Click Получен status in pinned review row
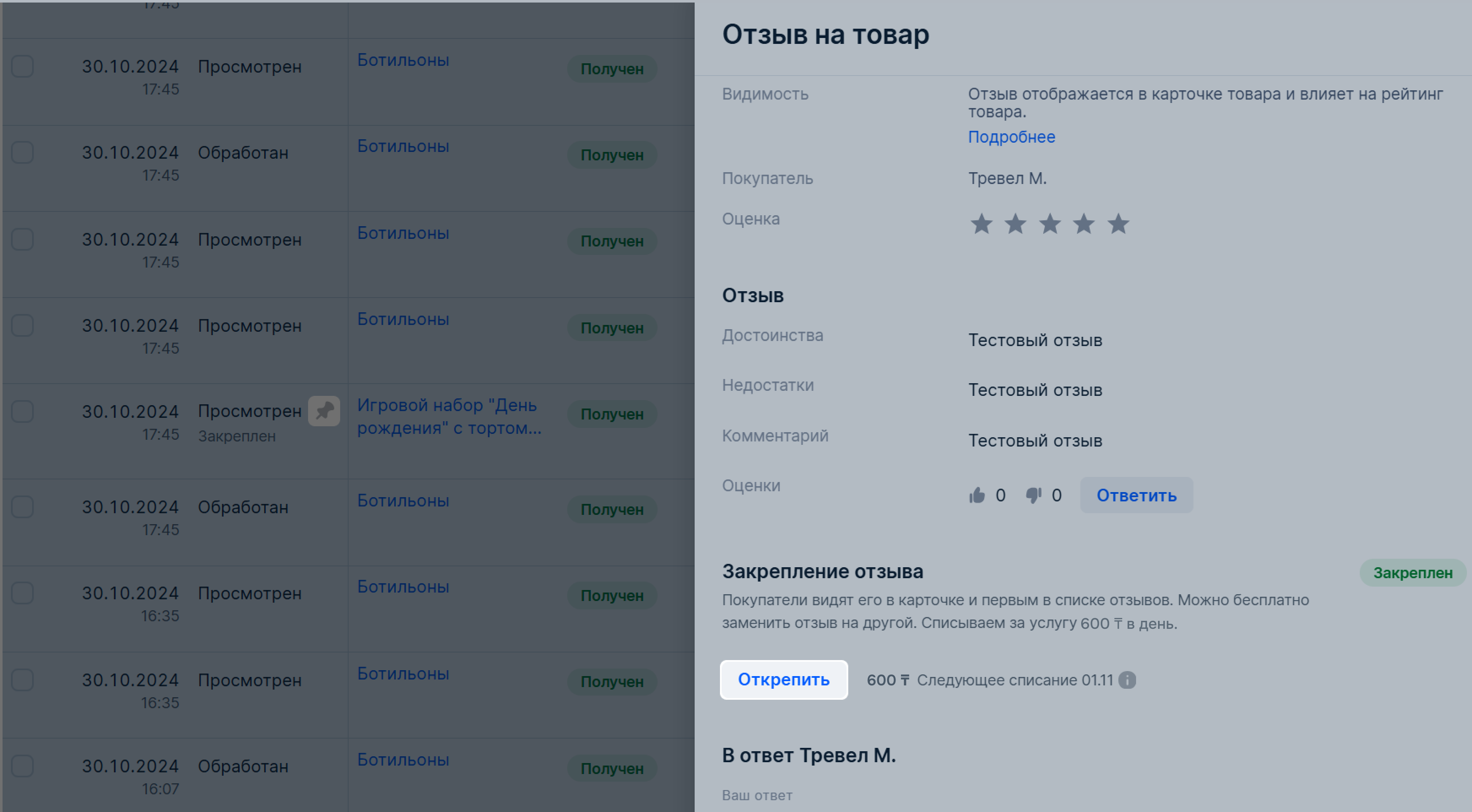The width and height of the screenshot is (1472, 812). [x=612, y=414]
